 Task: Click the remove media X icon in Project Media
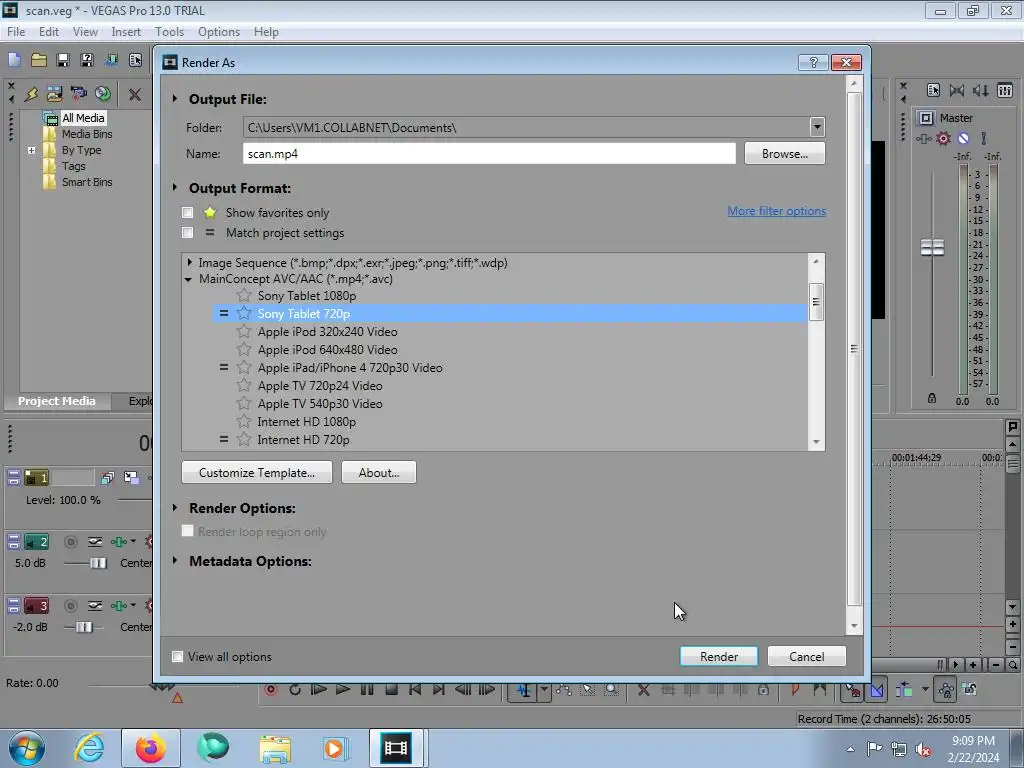click(135, 95)
